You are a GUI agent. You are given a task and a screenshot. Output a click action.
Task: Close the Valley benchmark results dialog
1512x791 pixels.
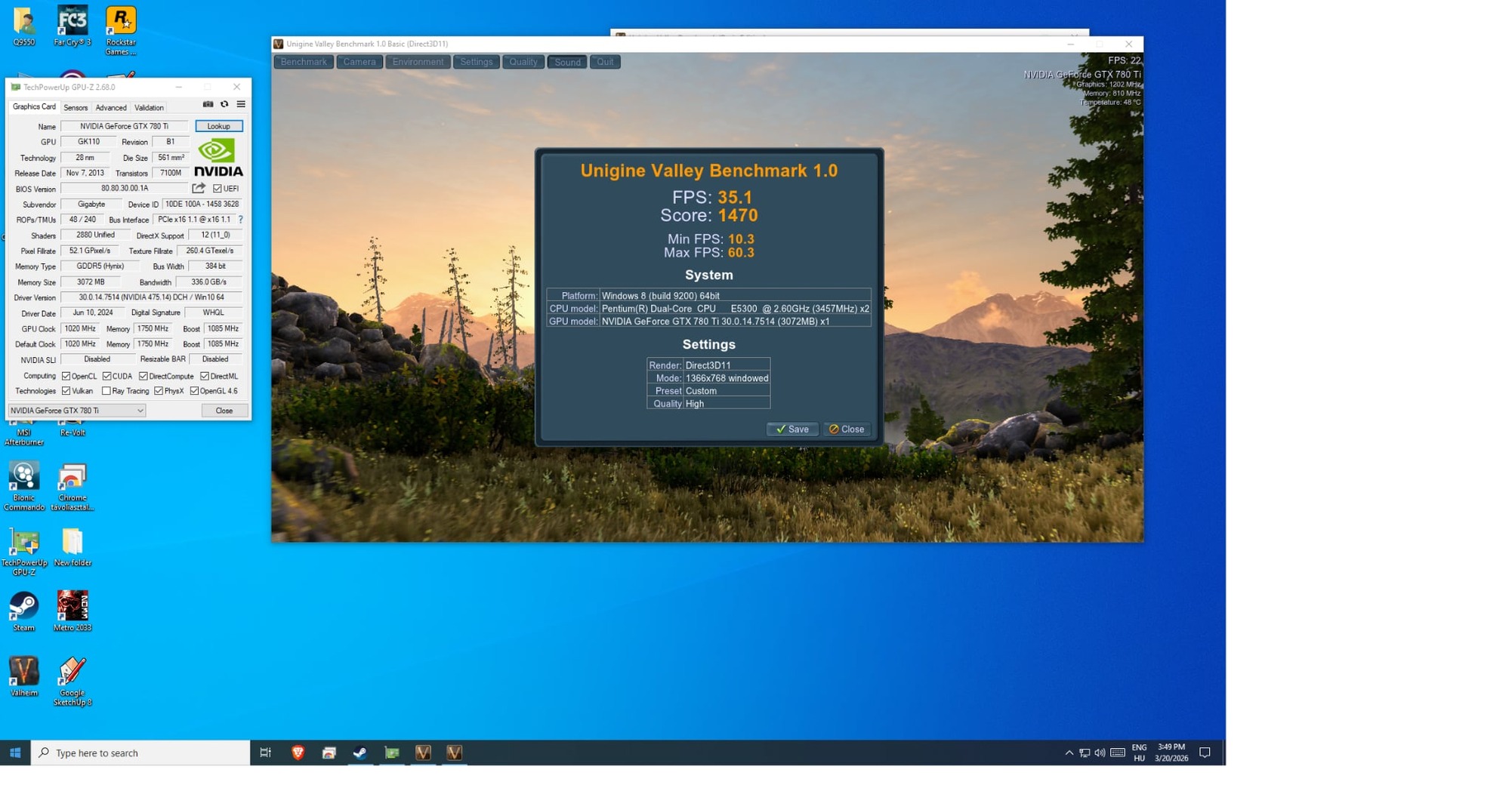pos(847,429)
